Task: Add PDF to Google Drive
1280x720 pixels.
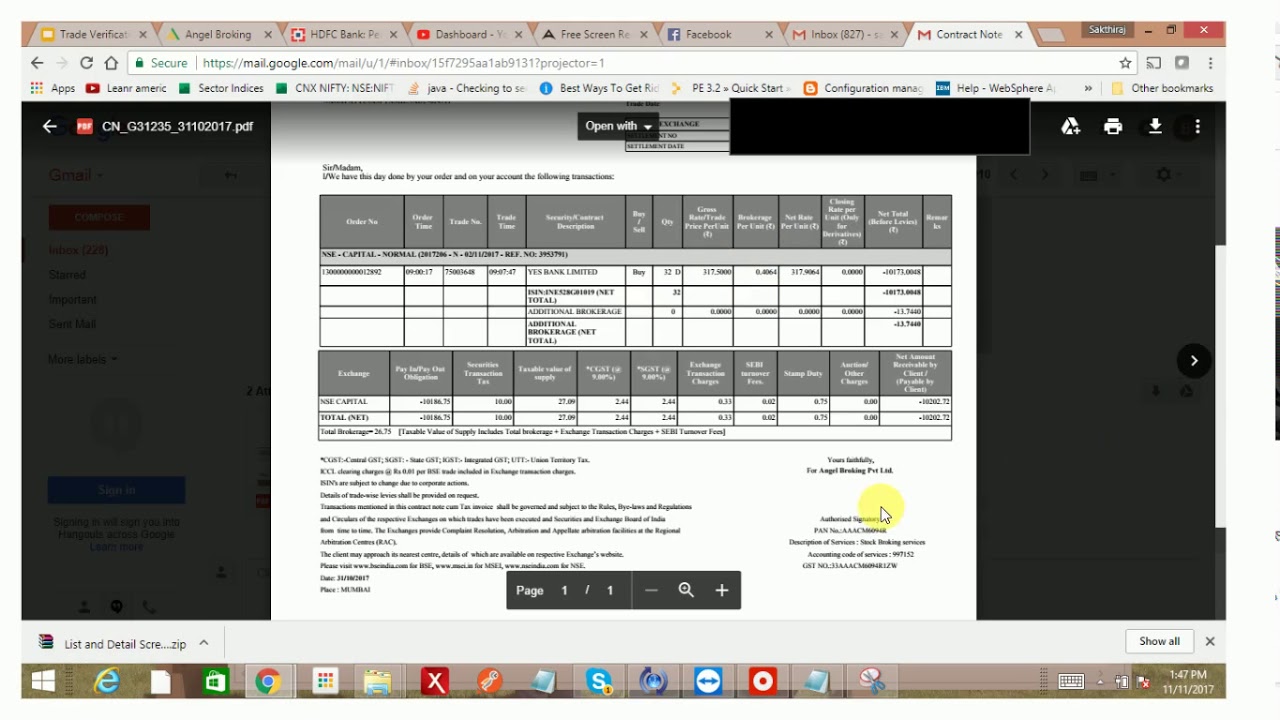Action: 1070,126
